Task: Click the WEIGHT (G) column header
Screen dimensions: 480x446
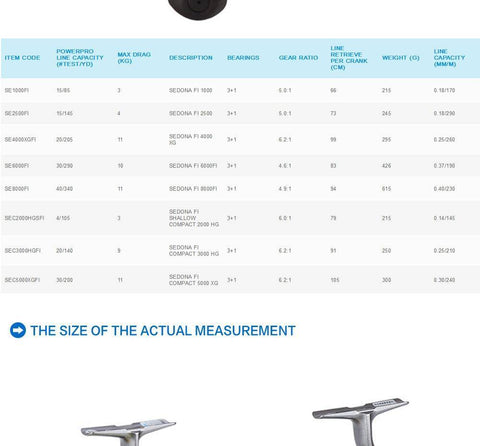Action: 401,58
